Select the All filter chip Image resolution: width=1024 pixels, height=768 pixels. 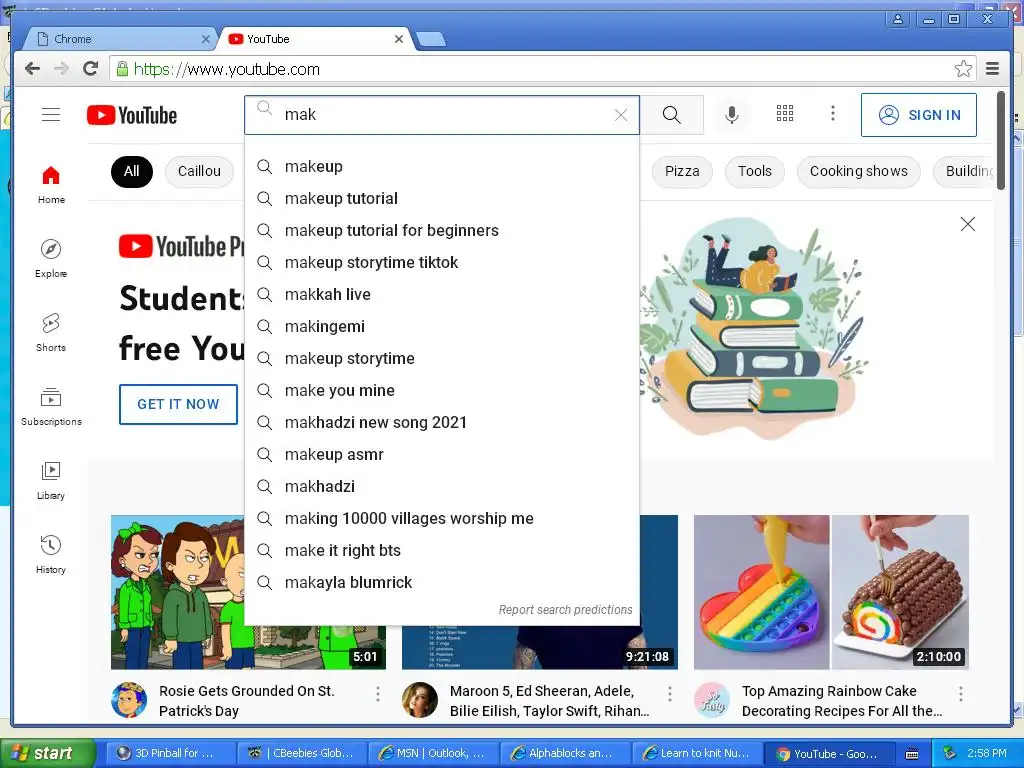click(x=132, y=172)
